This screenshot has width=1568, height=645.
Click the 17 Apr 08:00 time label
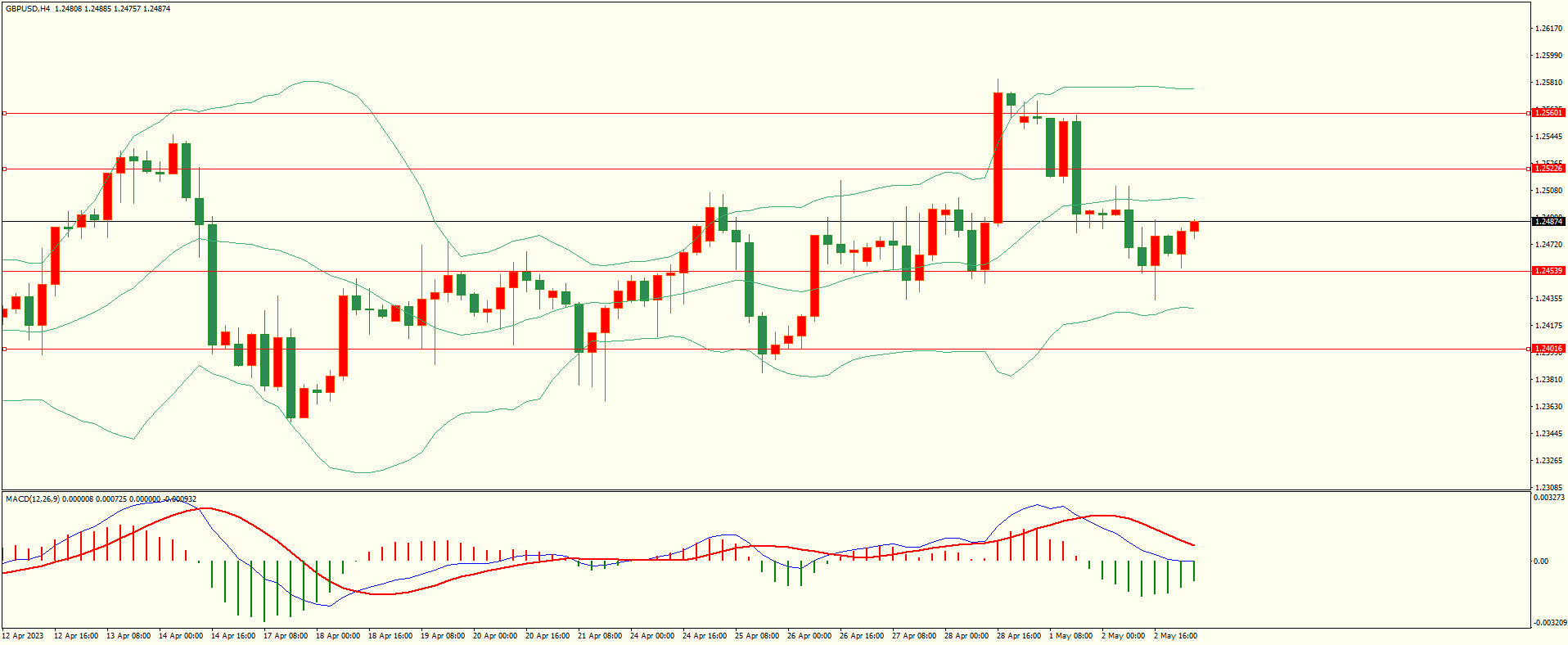click(286, 636)
